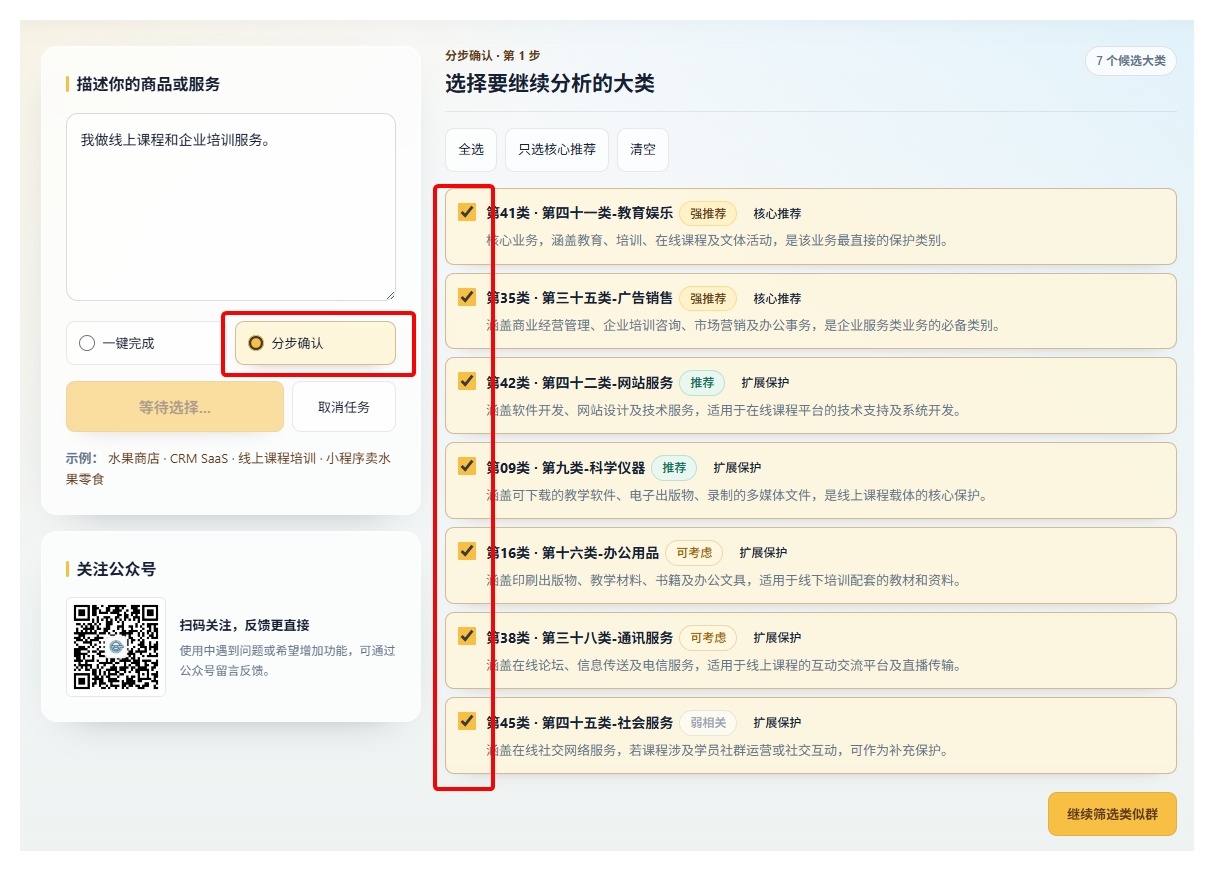Click 强推荐 tag on 第41类 row
This screenshot has width=1214, height=871.
(x=708, y=213)
